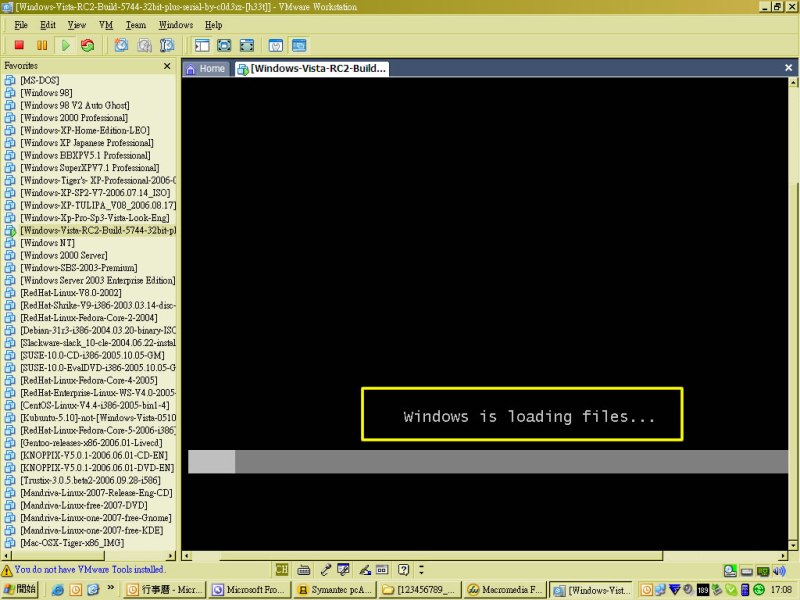Viewport: 800px width, 600px height.
Task: Click the VMware hard disk status icon
Action: (730, 571)
